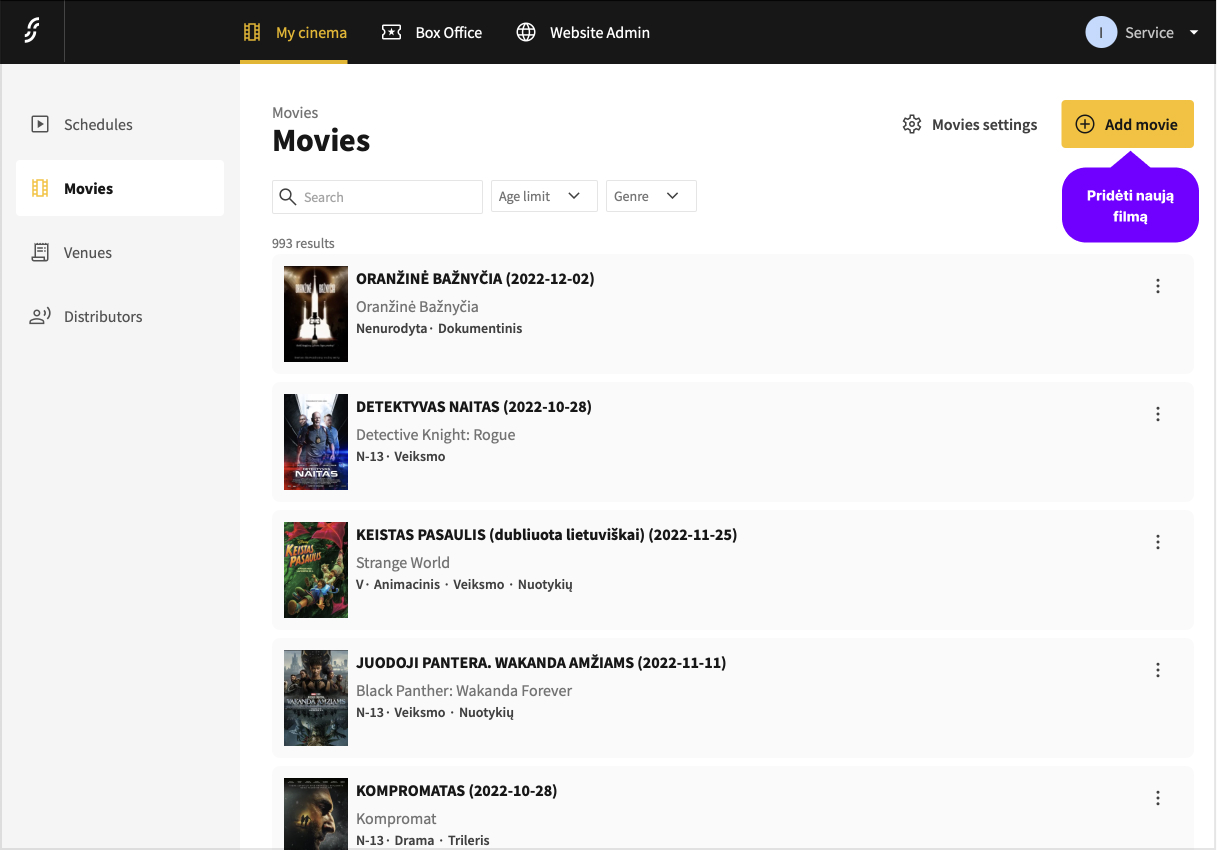The height and width of the screenshot is (850, 1217).
Task: Click the Wakanda Amžiams poster thumbnail
Action: (x=316, y=698)
